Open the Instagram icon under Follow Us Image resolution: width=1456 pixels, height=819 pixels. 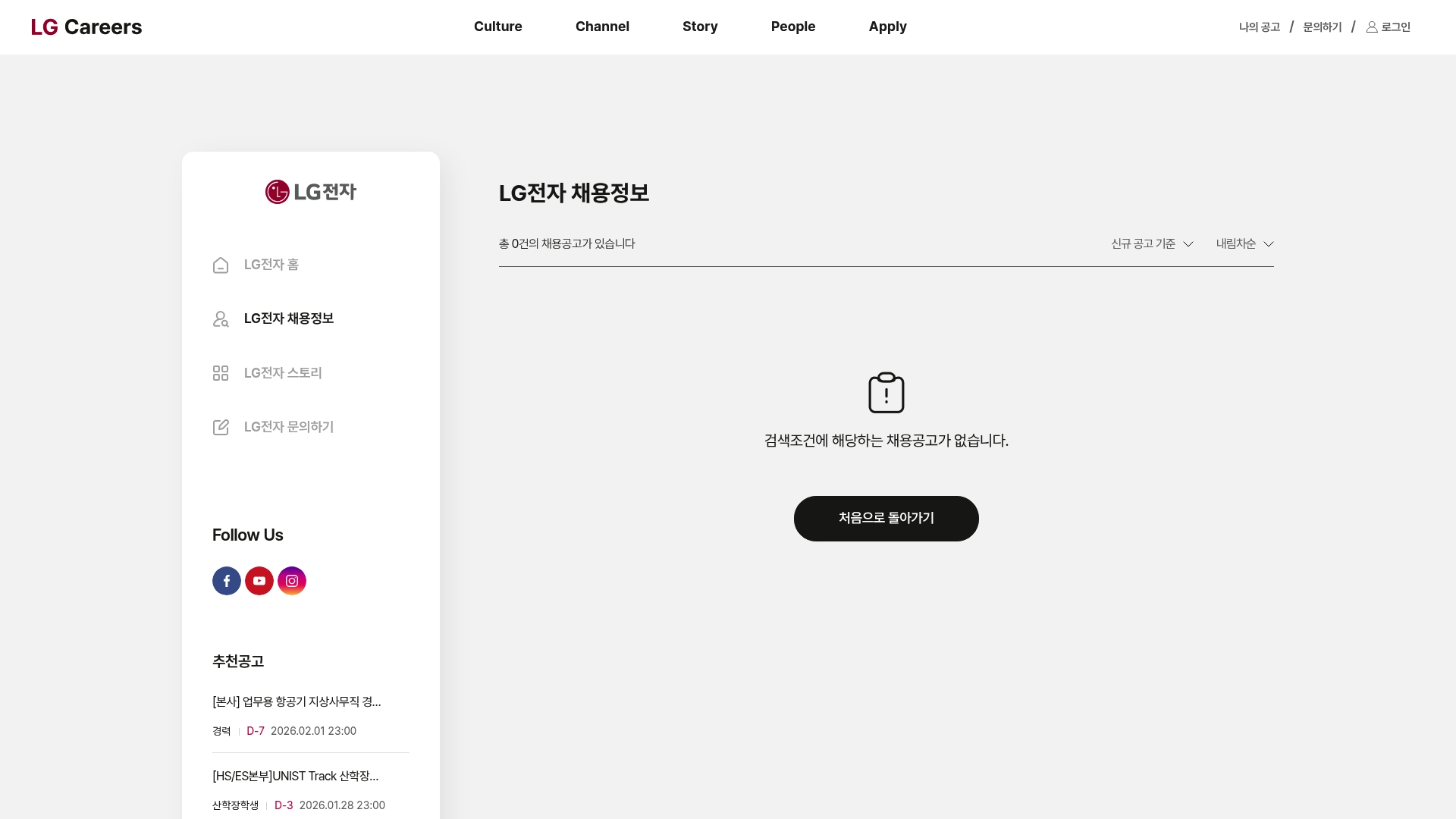[x=292, y=580]
